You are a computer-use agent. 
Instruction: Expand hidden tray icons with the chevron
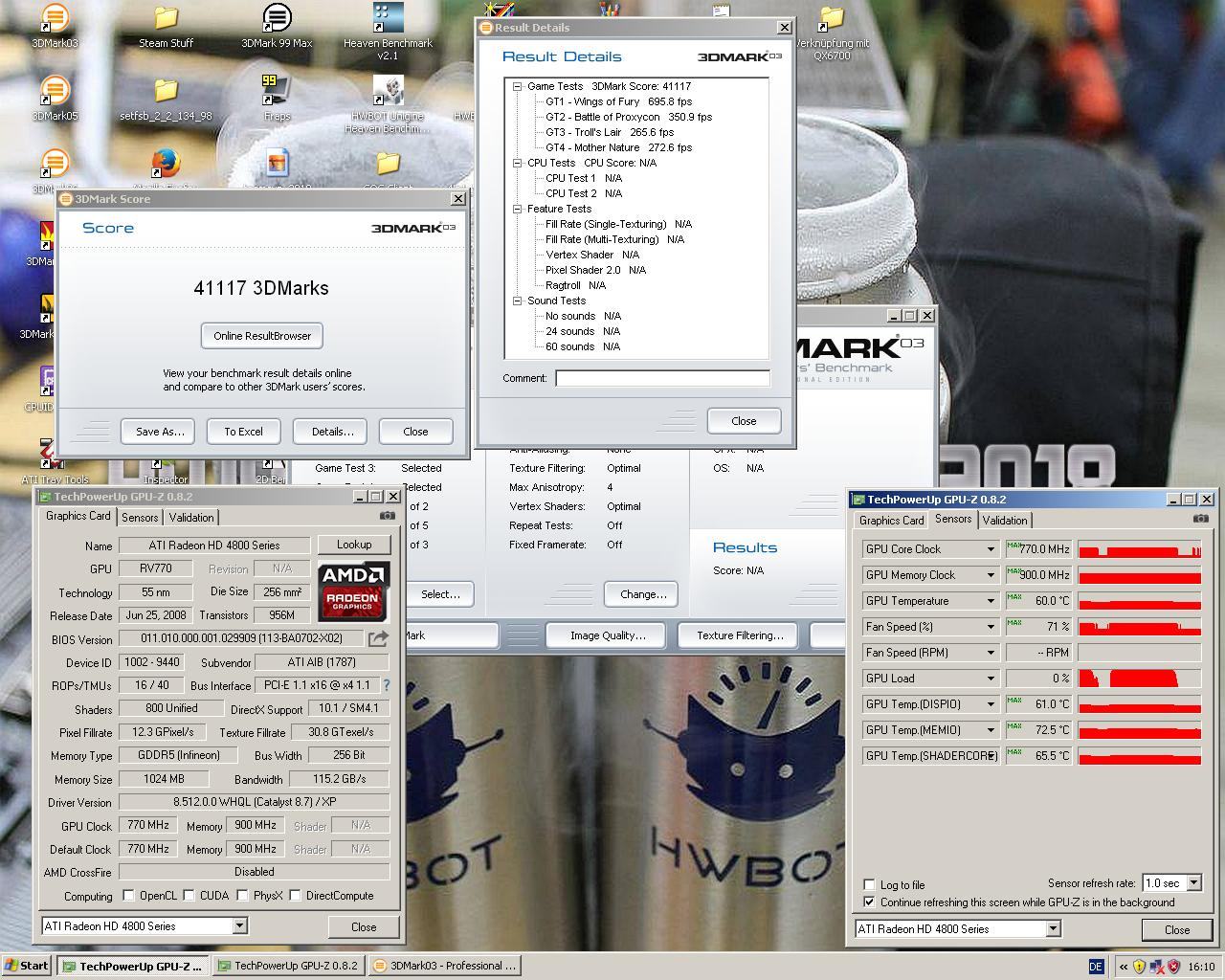[1124, 967]
